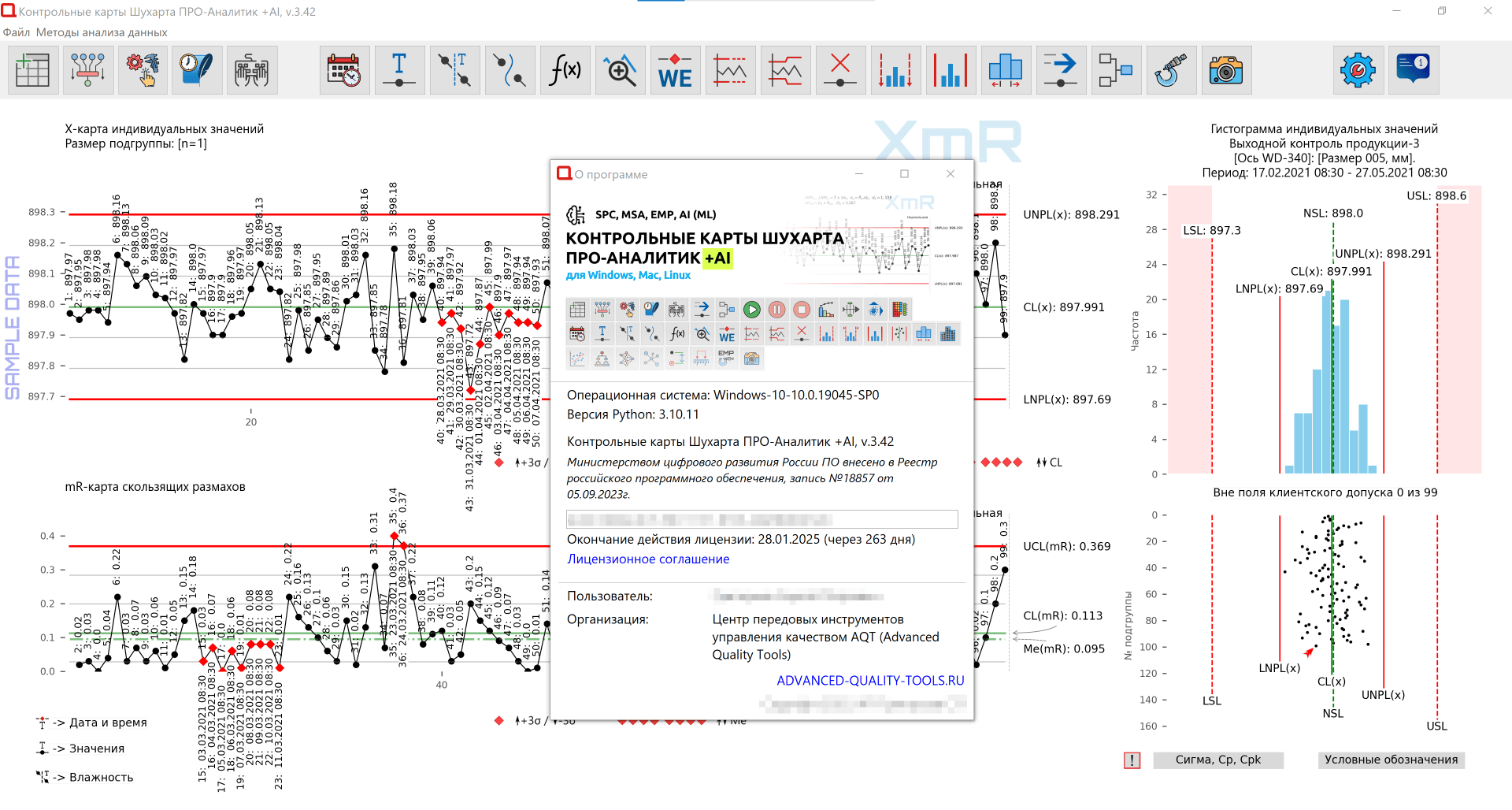Click mR-карта скользящих размахов chart title

coord(155,487)
